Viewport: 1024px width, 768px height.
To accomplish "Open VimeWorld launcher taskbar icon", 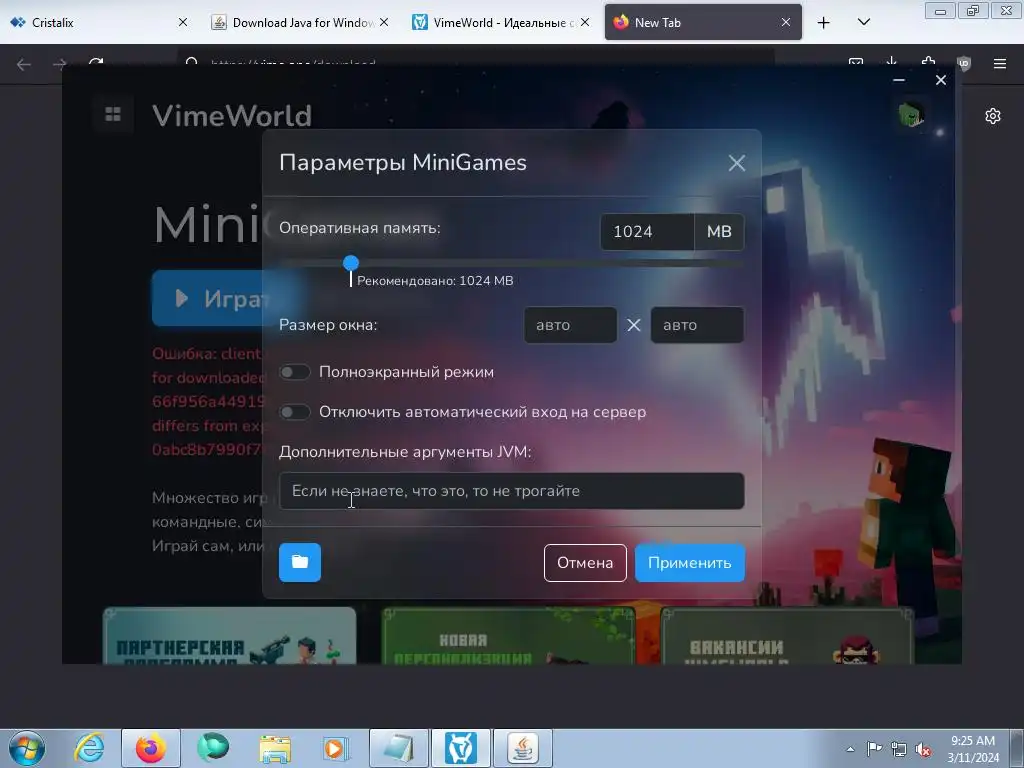I will (x=461, y=748).
